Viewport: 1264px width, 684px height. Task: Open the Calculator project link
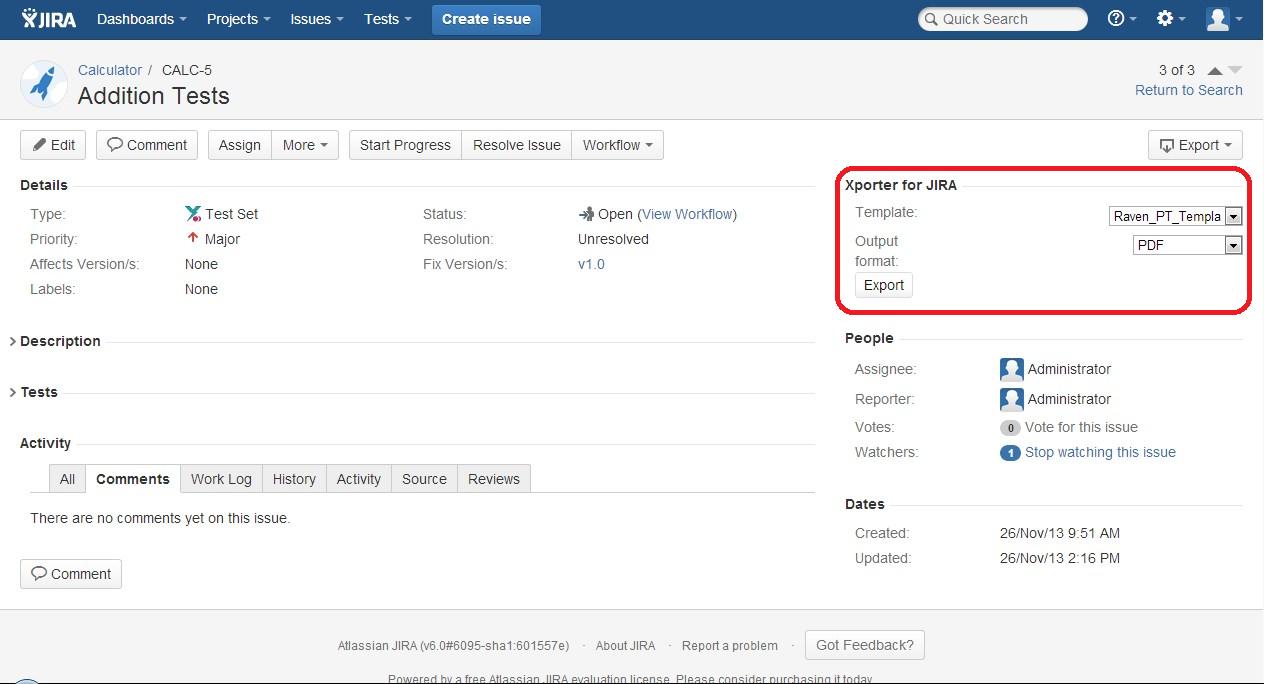coord(110,70)
